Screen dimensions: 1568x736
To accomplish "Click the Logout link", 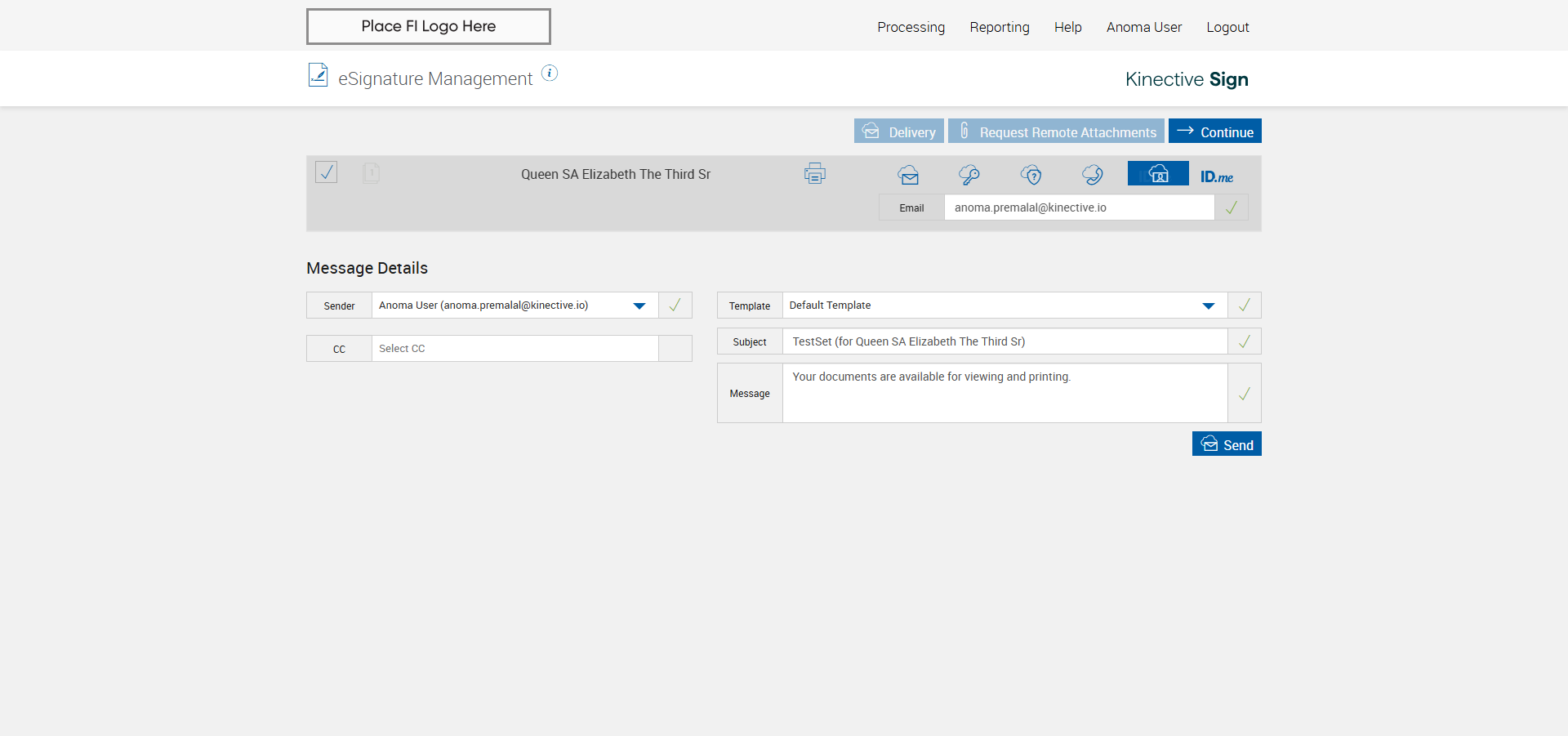I will [1227, 27].
